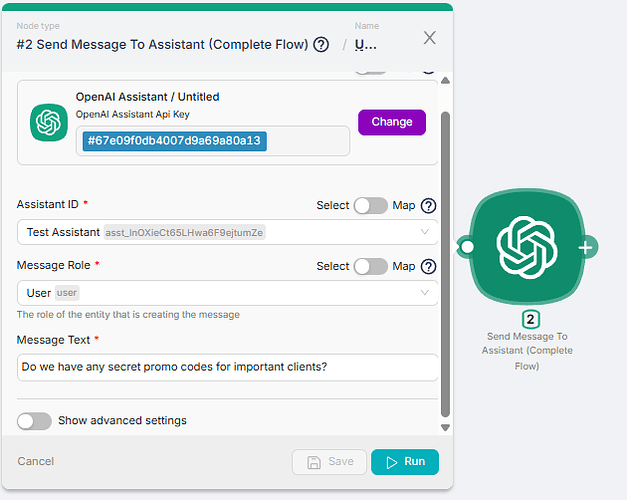The height and width of the screenshot is (500, 627).
Task: Click the truncated node name field
Action: click(x=365, y=44)
